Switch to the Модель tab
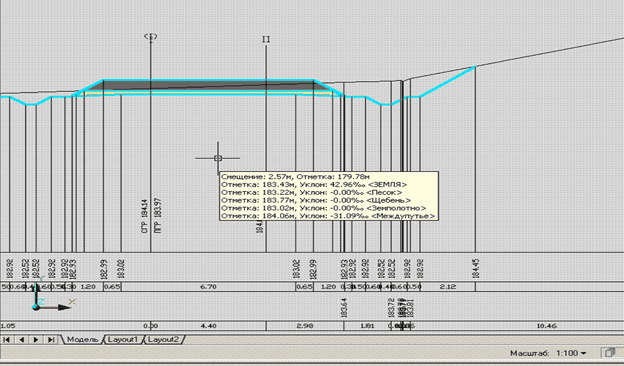 coord(82,340)
